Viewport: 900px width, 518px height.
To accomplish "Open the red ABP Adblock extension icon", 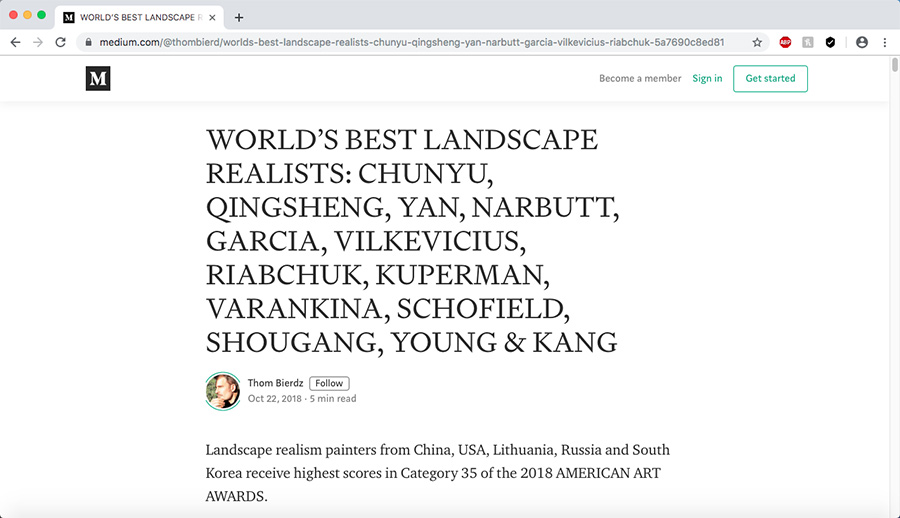I will (785, 42).
